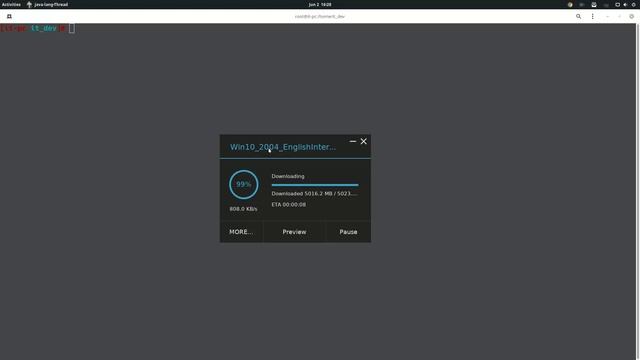Minimize the download progress dialog
This screenshot has width=640, height=360.
pos(353,141)
